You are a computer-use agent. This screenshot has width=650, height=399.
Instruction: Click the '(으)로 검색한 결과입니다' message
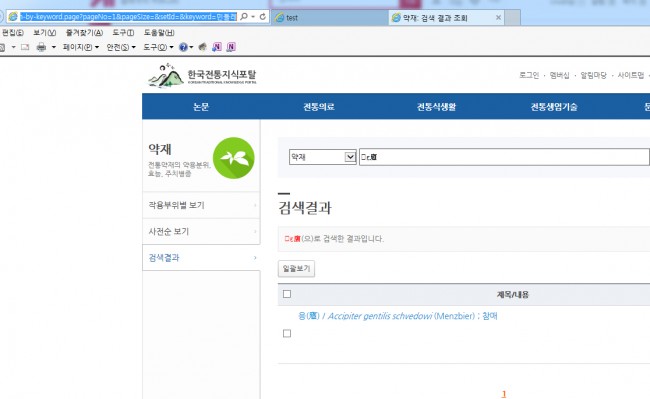click(342, 239)
